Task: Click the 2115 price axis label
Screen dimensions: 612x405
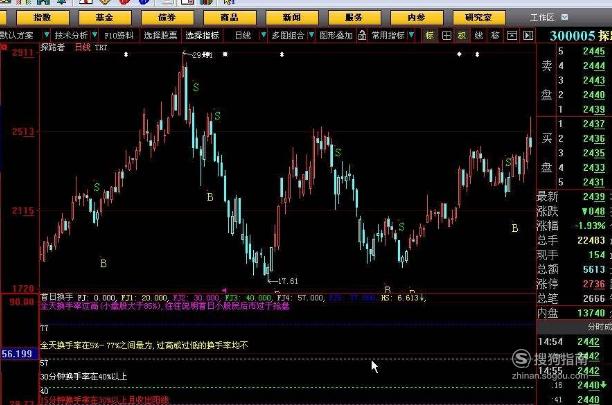Action: click(x=23, y=211)
